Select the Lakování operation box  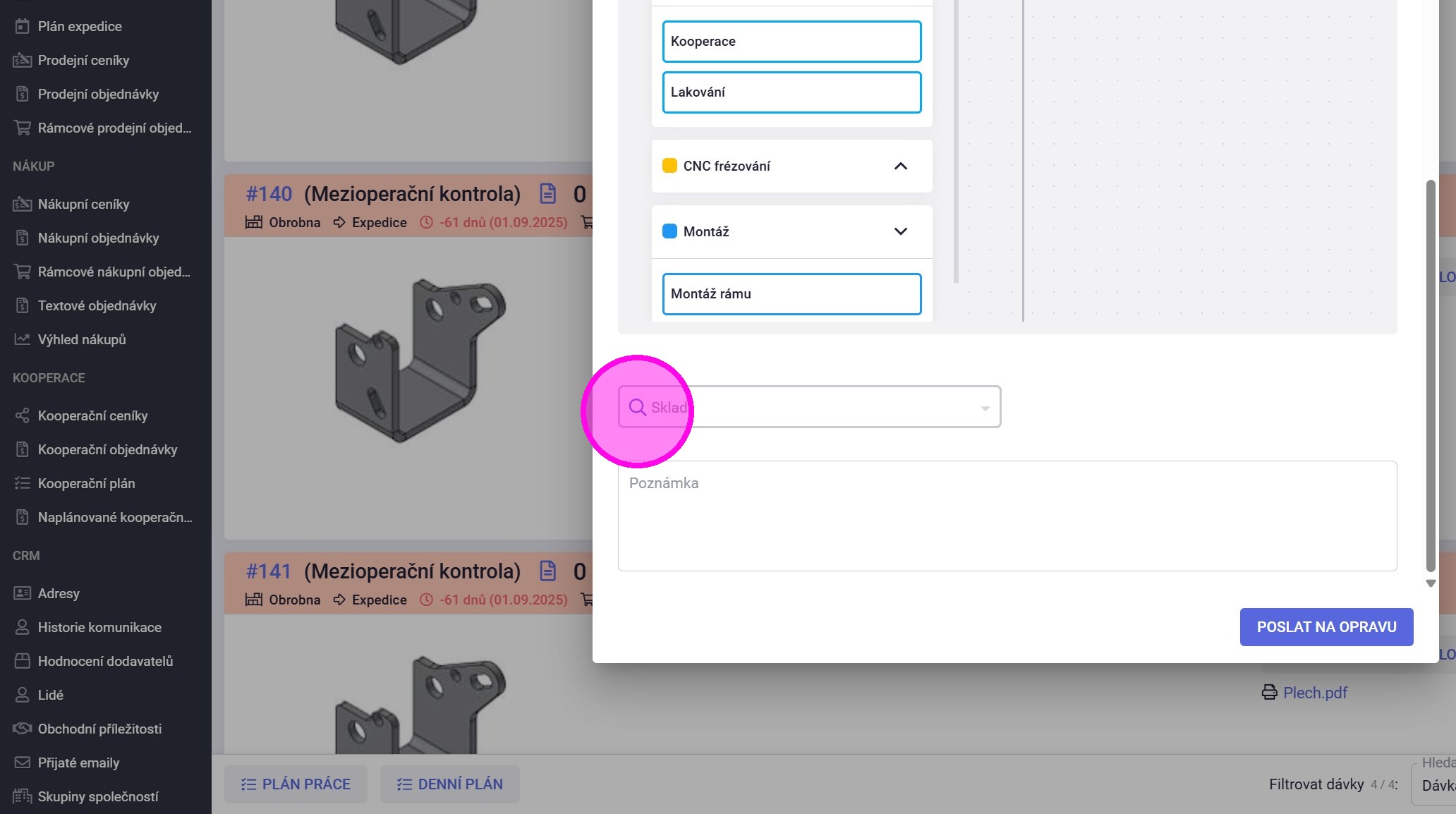pos(791,92)
